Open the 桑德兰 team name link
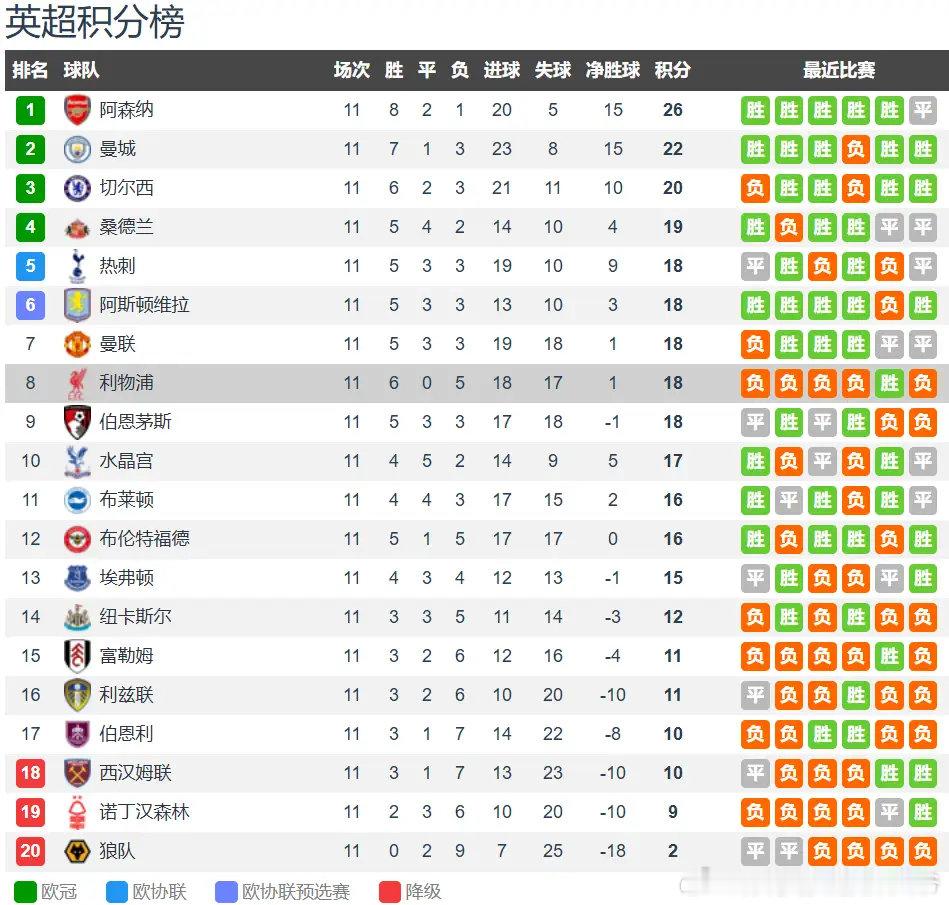Image resolution: width=949 pixels, height=905 pixels. 126,227
